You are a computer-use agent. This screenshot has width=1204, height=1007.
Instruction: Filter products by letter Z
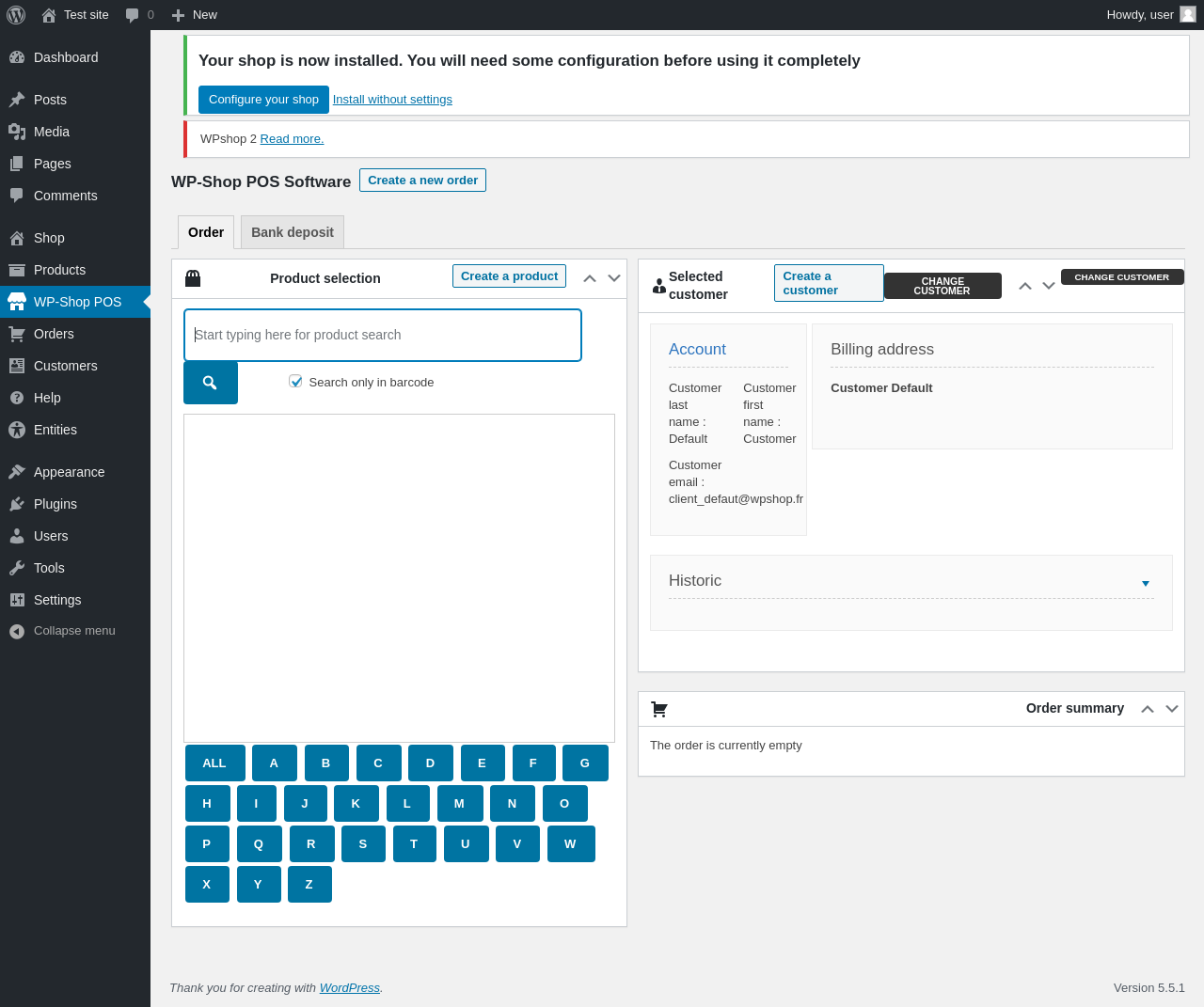pos(309,885)
